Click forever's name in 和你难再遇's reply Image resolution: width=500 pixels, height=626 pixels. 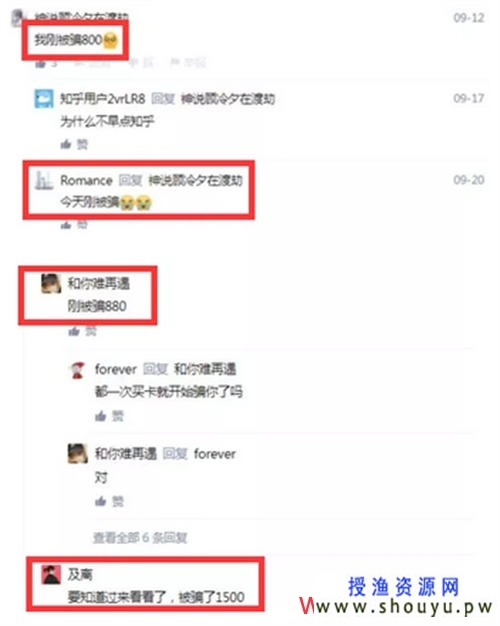(x=214, y=454)
